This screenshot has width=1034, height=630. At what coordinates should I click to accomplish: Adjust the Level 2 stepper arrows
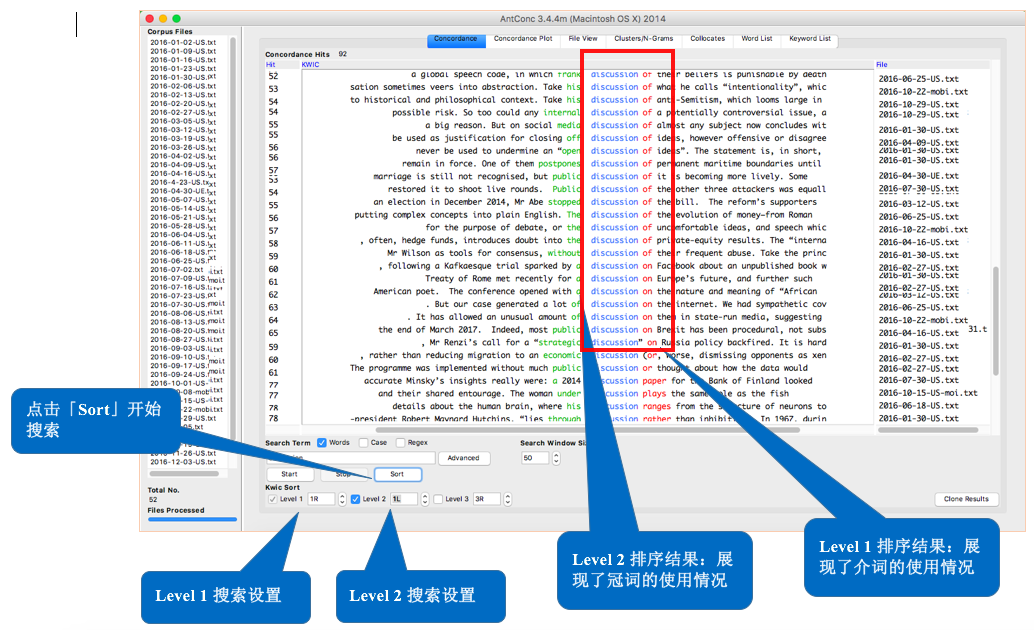[425, 499]
